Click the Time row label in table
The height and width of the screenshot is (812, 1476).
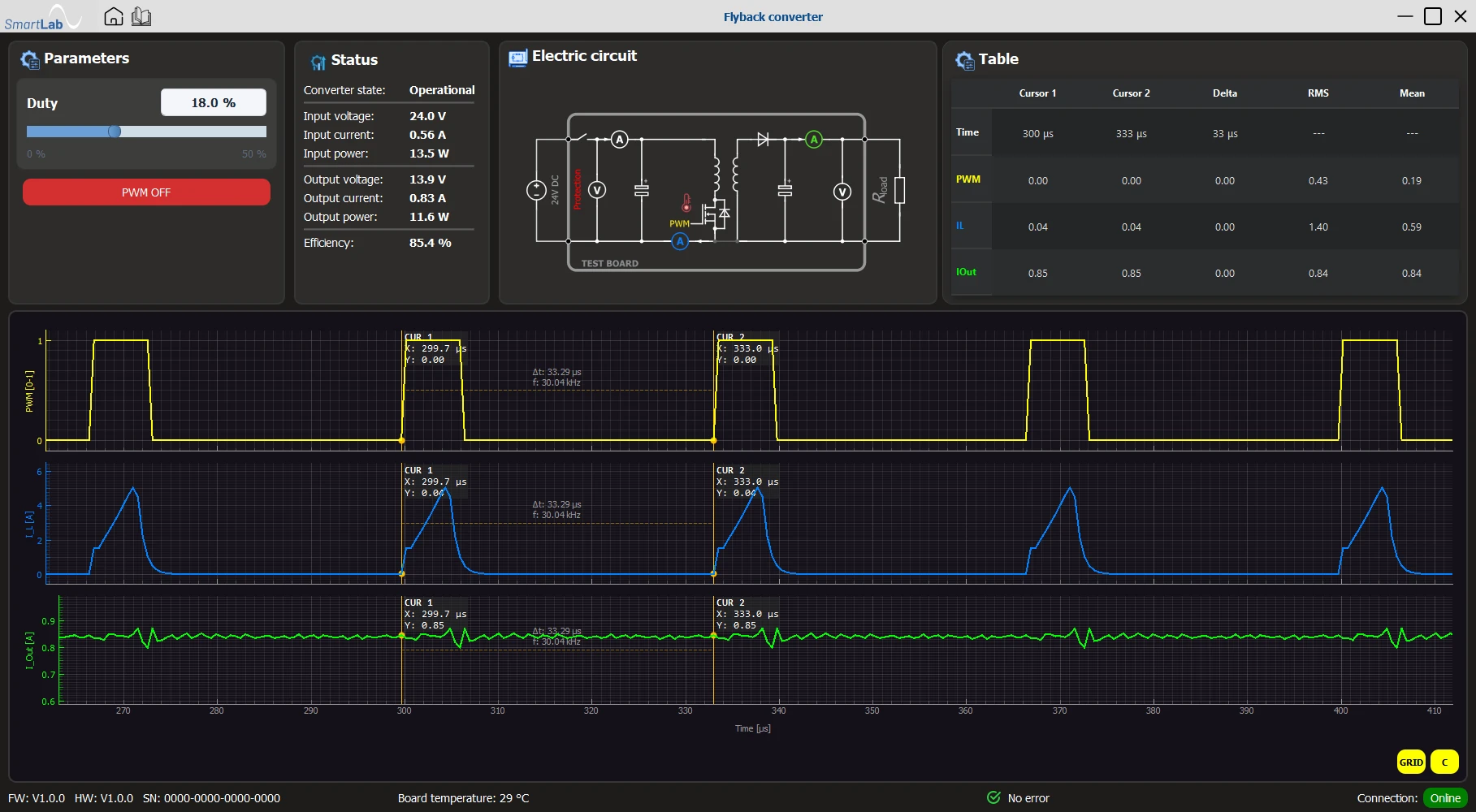967,132
